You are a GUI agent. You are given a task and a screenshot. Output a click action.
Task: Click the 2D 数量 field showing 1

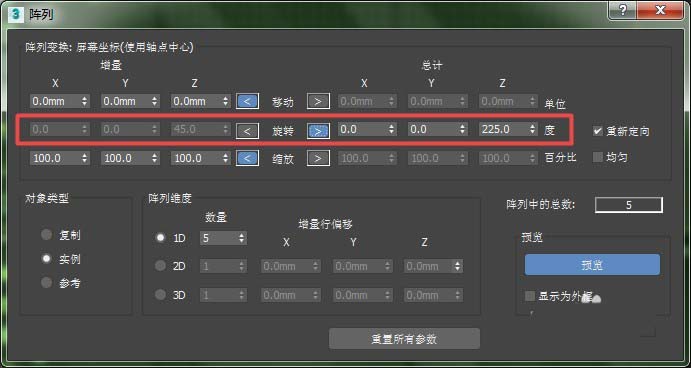coord(223,266)
